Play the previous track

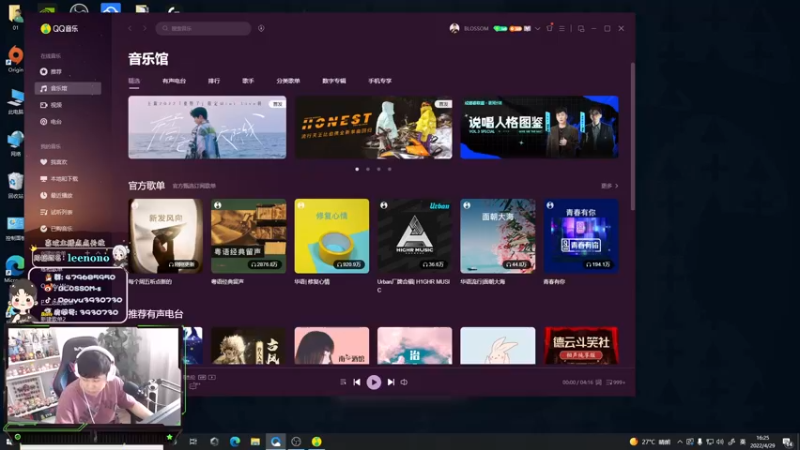coord(357,382)
